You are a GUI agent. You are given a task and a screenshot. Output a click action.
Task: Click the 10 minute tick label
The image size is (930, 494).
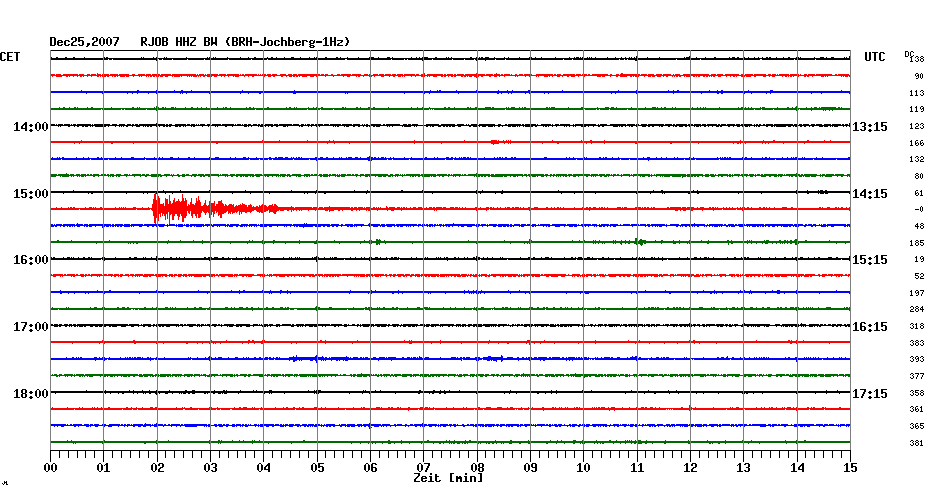(x=584, y=468)
